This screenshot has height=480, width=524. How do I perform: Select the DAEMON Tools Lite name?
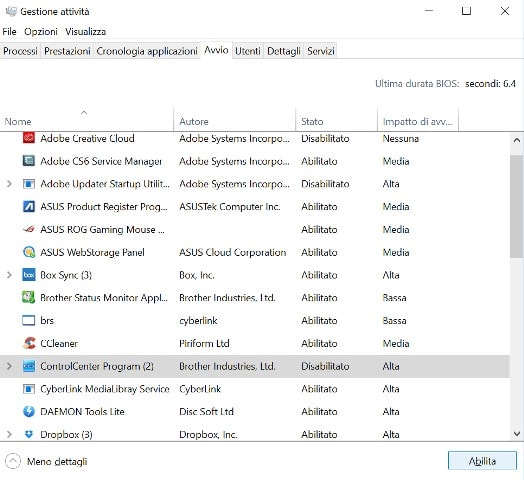[x=82, y=411]
